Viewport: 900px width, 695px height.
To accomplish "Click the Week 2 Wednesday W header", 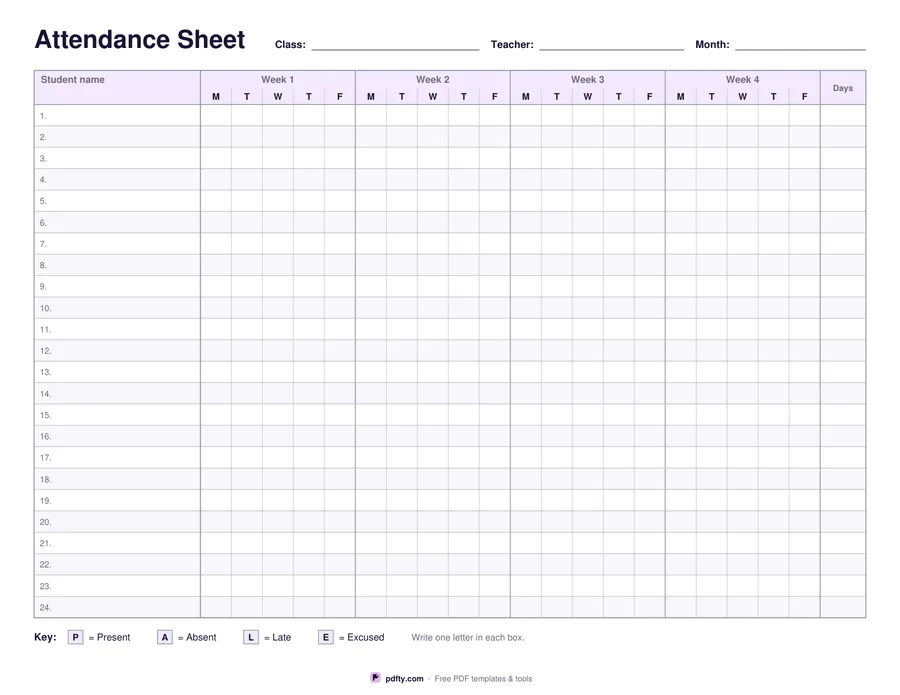I will 433,96.
